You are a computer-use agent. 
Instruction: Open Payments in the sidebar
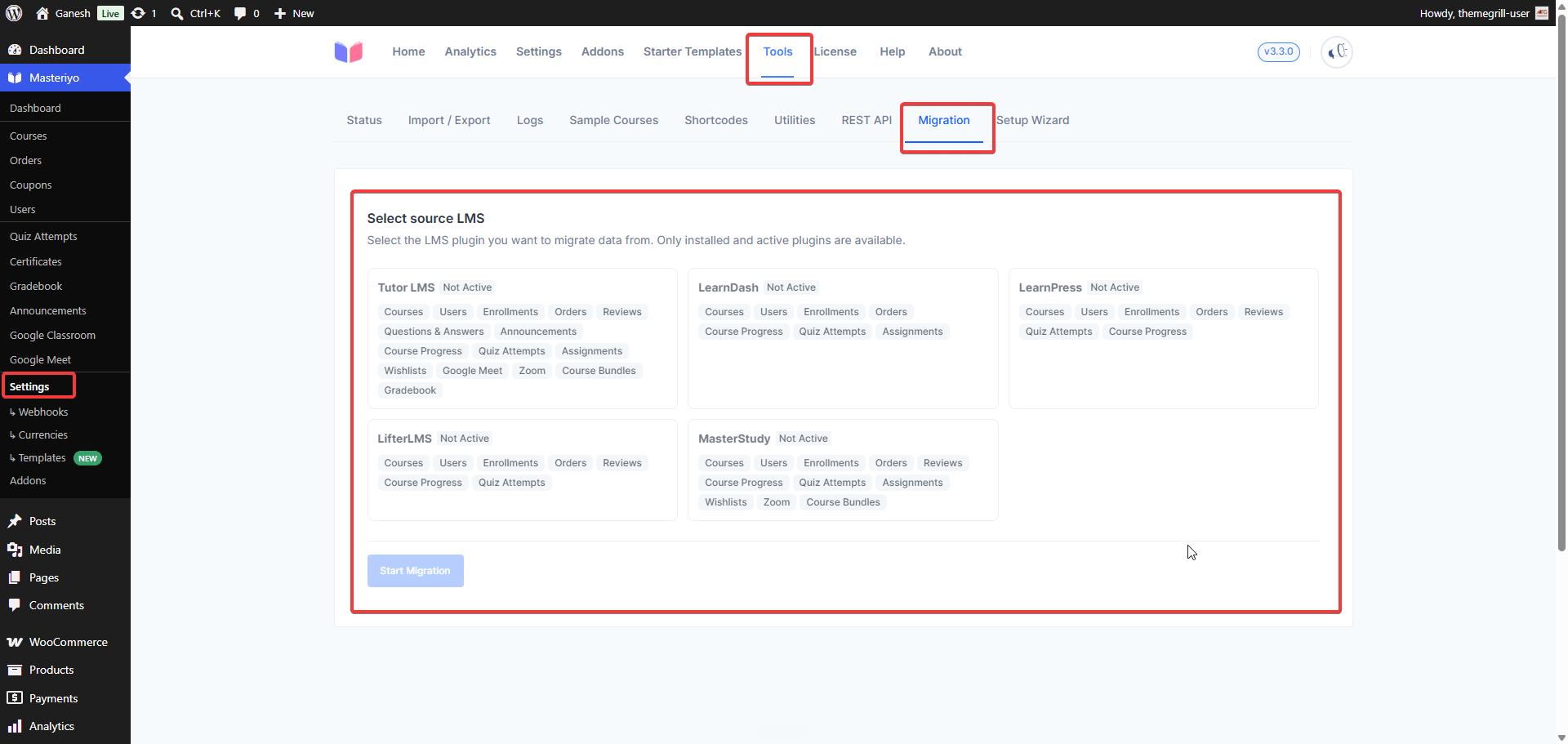click(x=65, y=698)
